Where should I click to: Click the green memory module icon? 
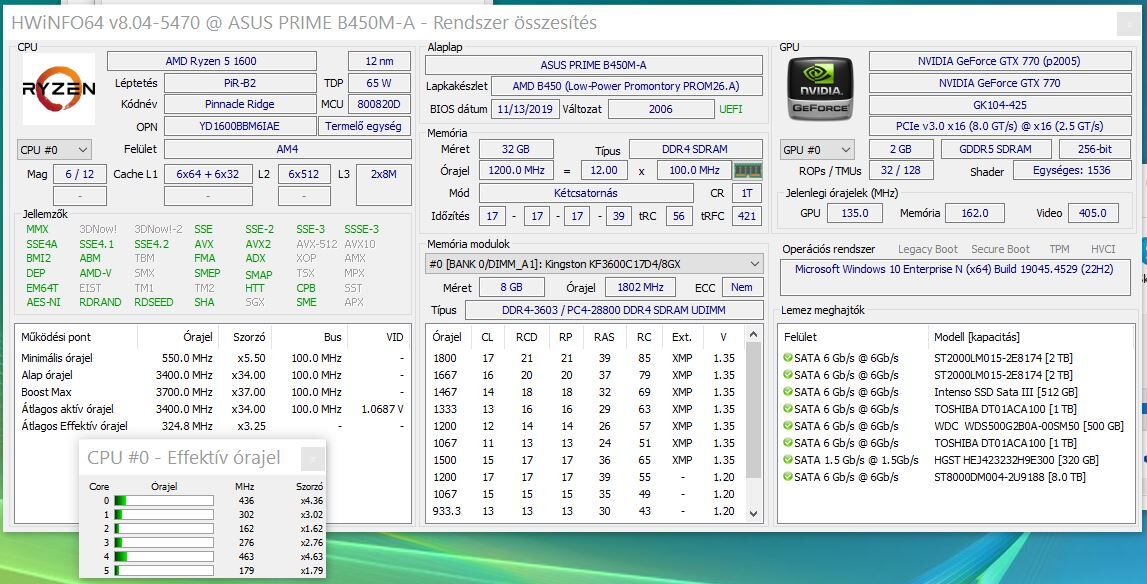(748, 171)
